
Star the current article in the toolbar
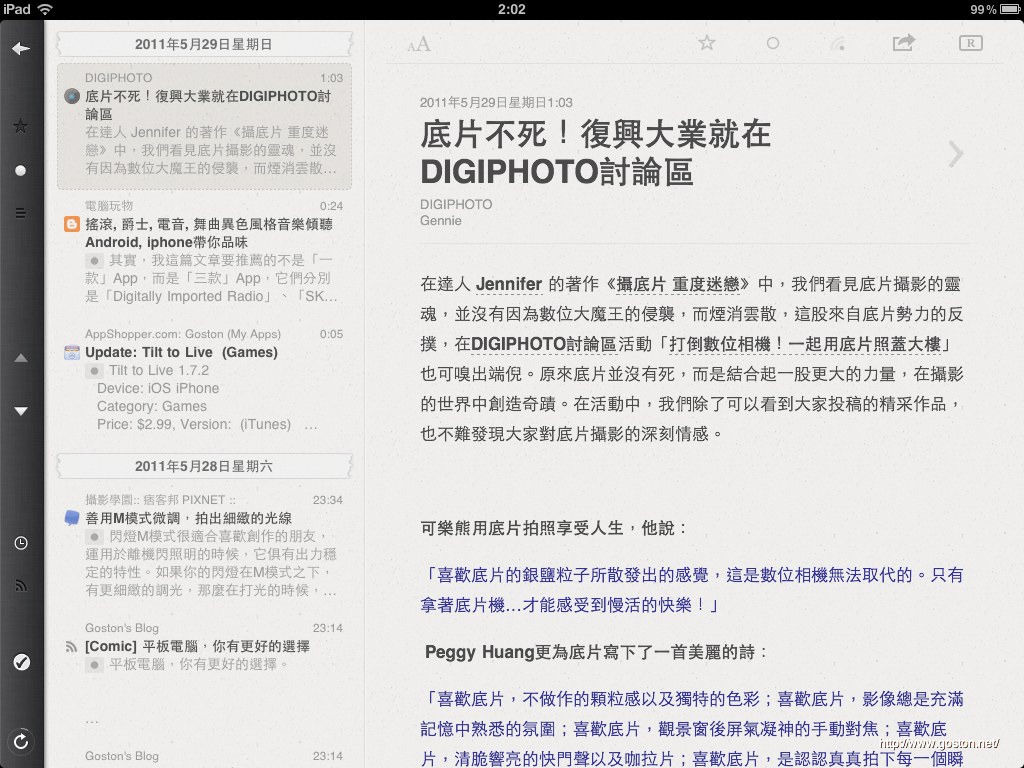(x=707, y=43)
